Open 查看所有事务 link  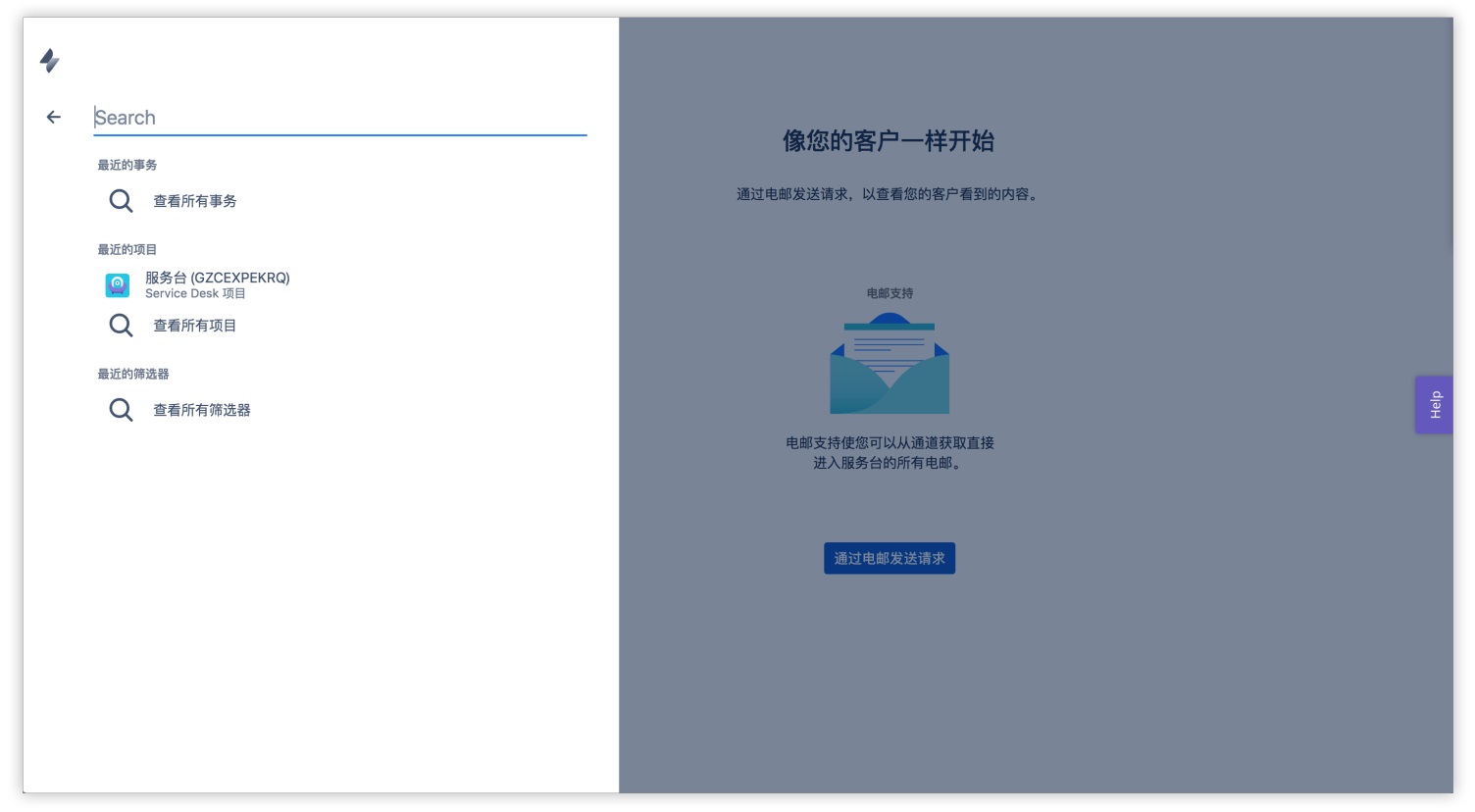[x=194, y=201]
